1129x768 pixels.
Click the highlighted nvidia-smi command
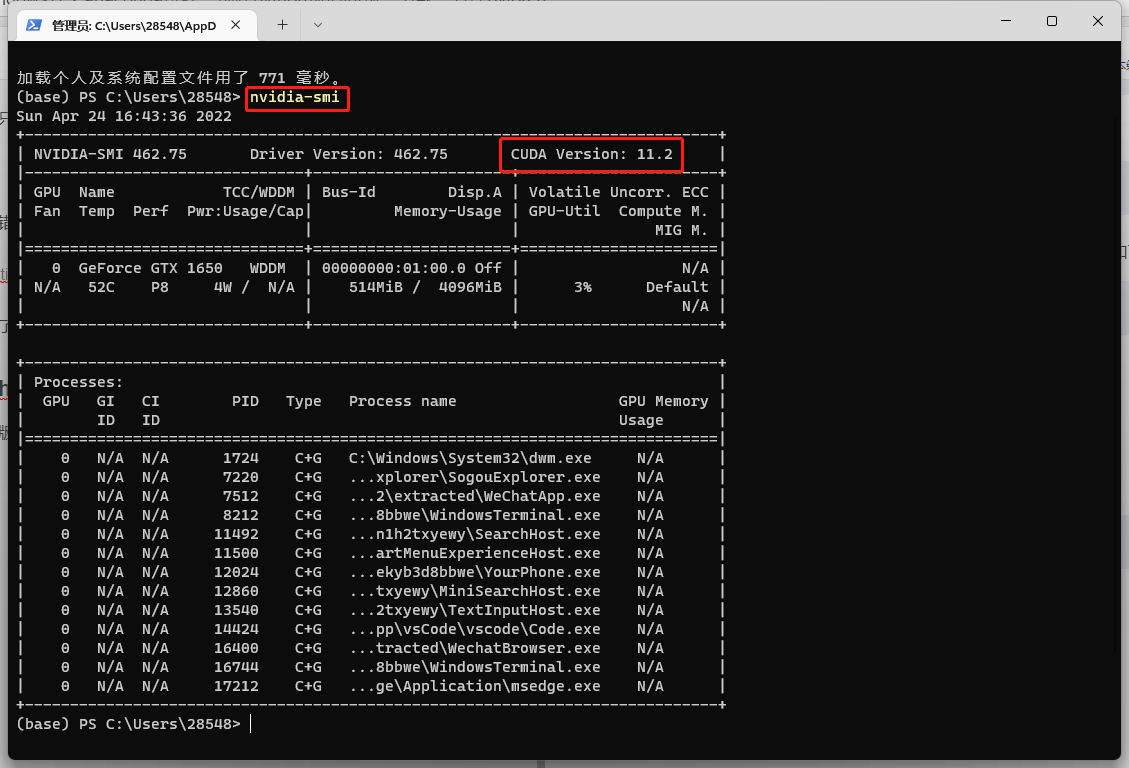(x=296, y=98)
